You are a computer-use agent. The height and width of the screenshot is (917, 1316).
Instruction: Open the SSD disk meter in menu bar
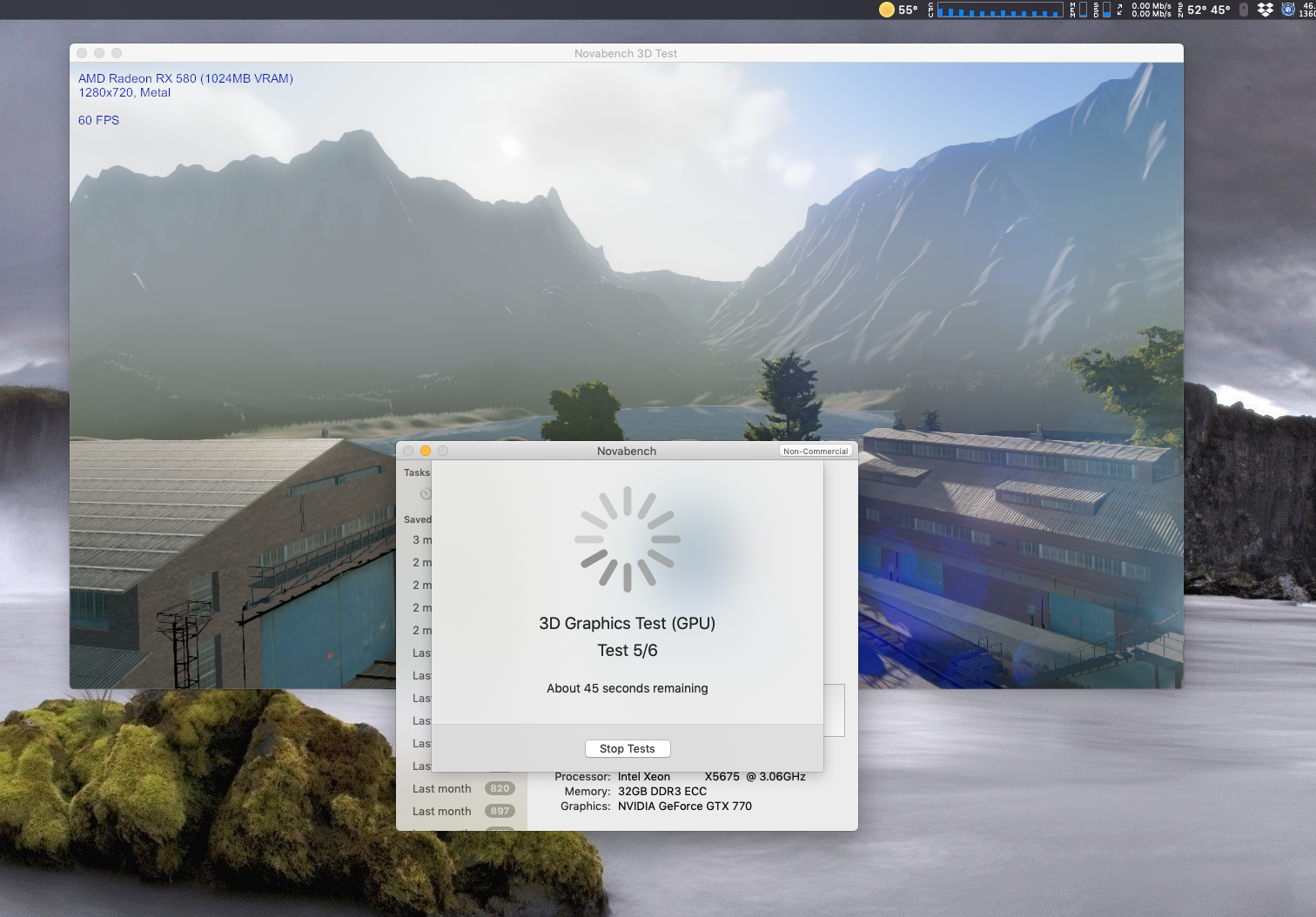(1101, 10)
